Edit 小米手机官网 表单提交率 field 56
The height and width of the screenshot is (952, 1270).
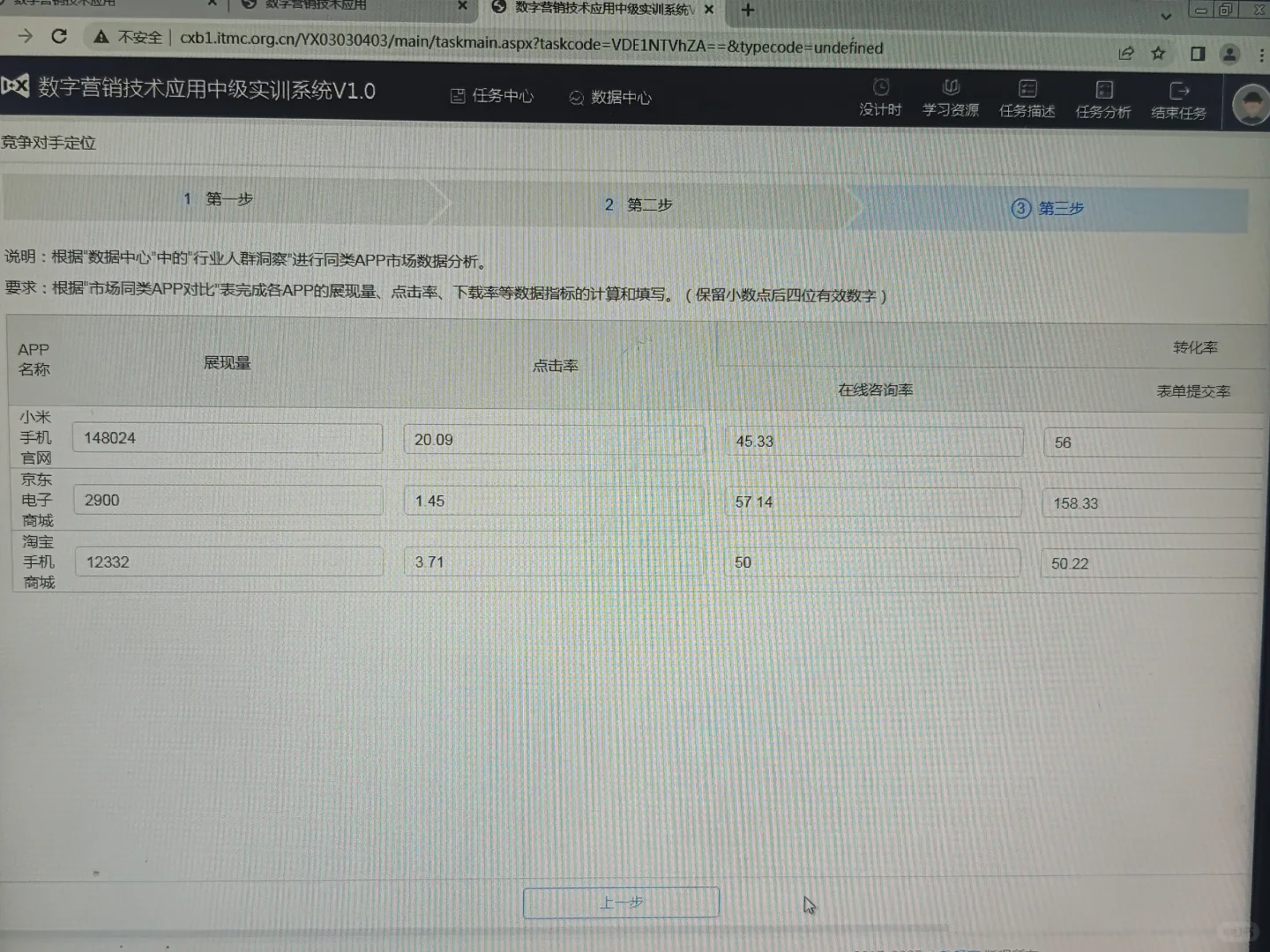(x=1154, y=443)
